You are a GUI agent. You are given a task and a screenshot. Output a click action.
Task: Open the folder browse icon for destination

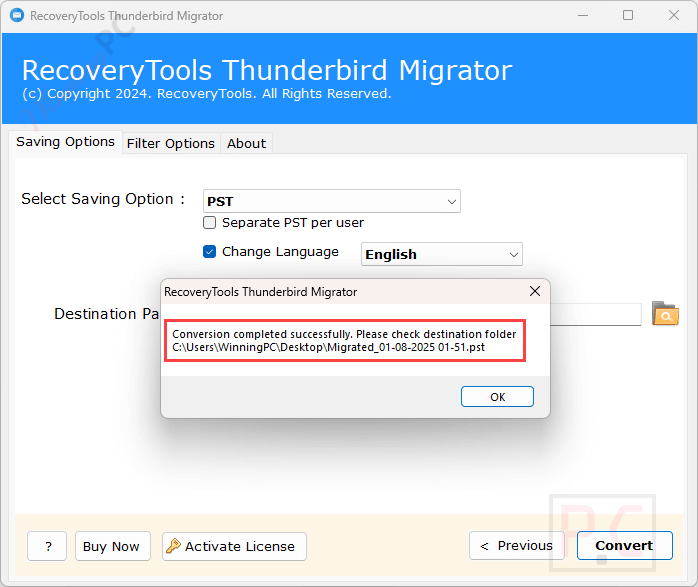pyautogui.click(x=665, y=314)
